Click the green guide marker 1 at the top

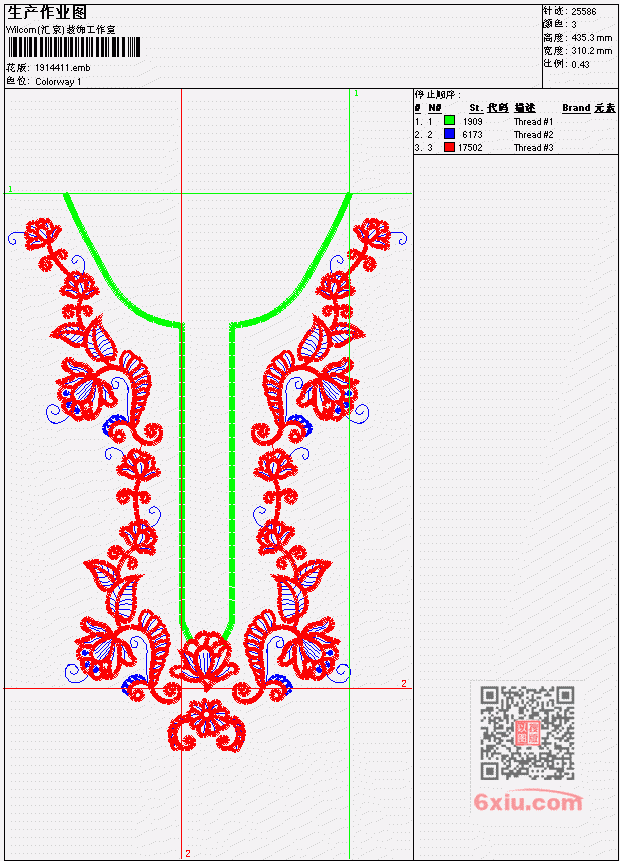click(356, 93)
